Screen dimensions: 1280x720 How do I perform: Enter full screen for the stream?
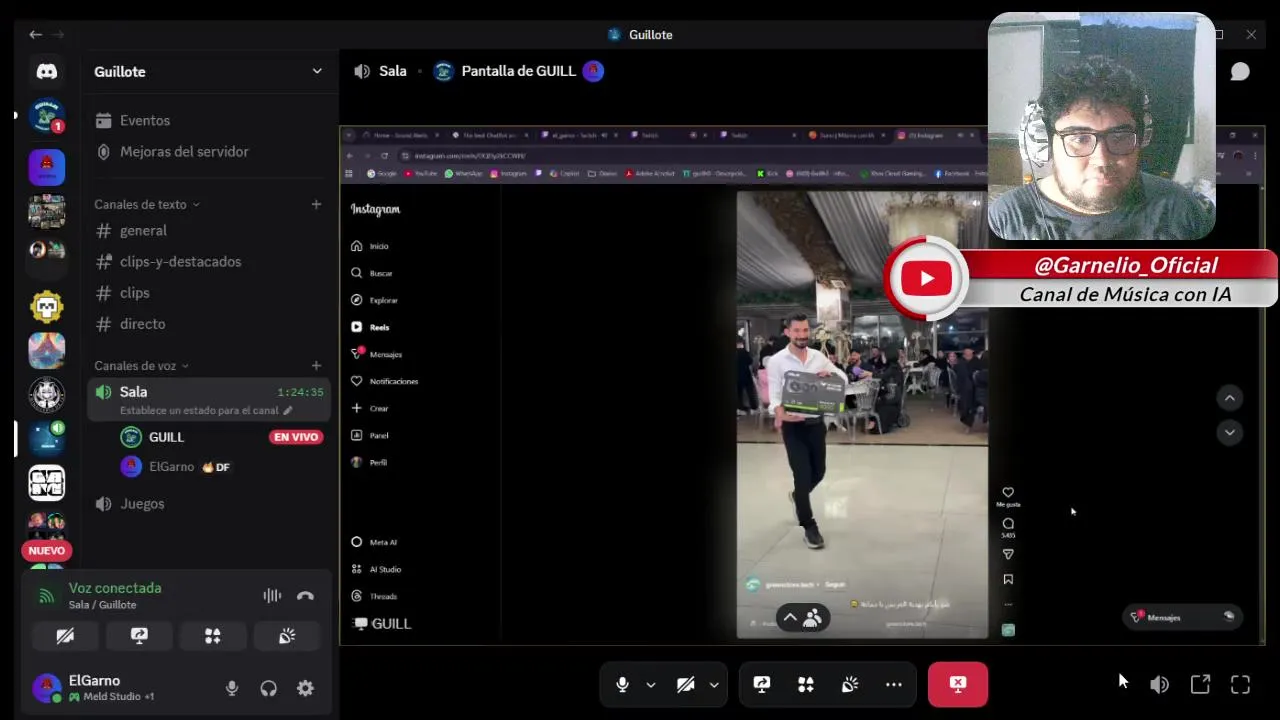coord(1240,685)
